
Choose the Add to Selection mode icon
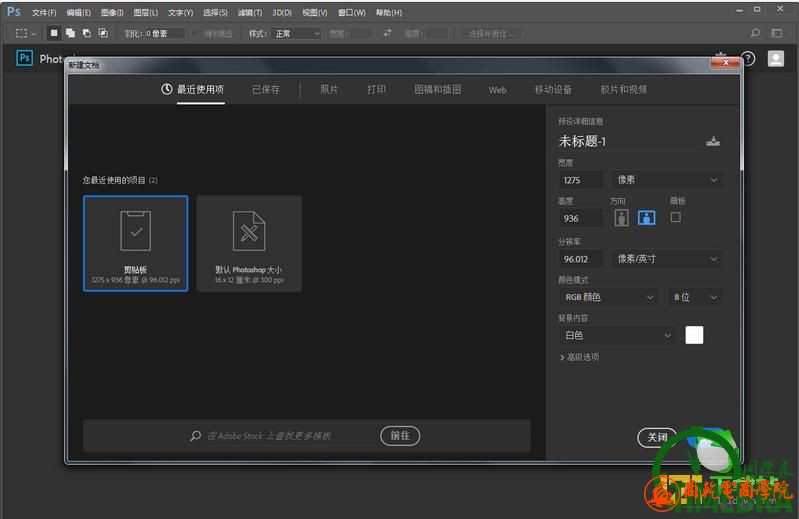pos(70,33)
